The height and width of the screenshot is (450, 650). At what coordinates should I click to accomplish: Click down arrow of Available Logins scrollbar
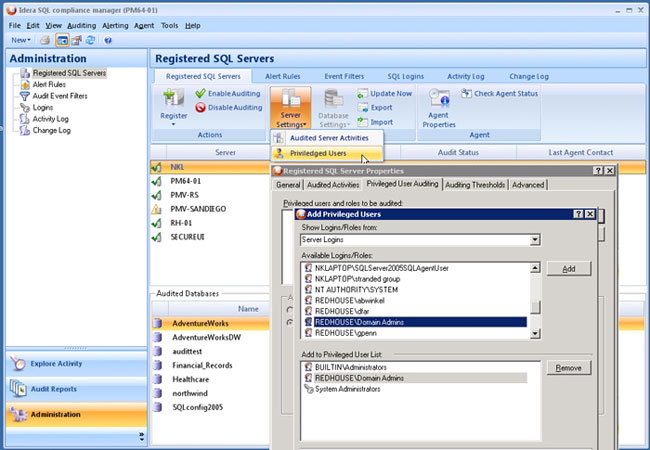coord(535,333)
